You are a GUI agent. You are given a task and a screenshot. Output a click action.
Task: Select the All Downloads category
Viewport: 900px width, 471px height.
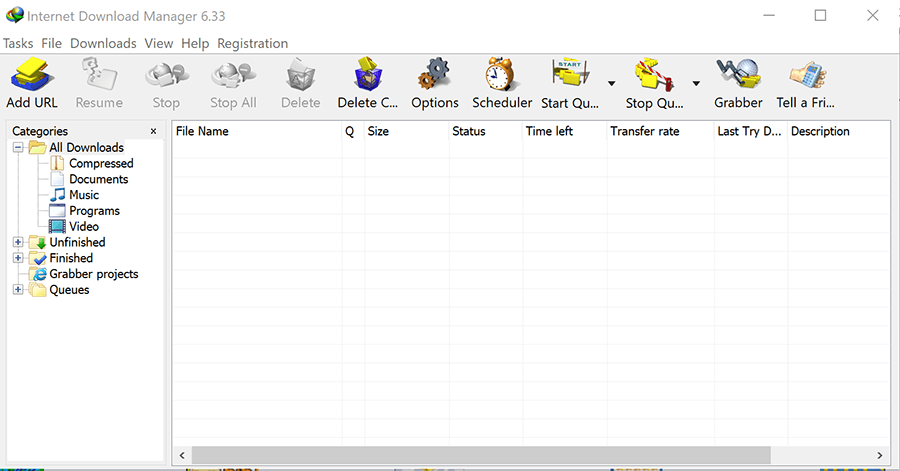pyautogui.click(x=86, y=147)
